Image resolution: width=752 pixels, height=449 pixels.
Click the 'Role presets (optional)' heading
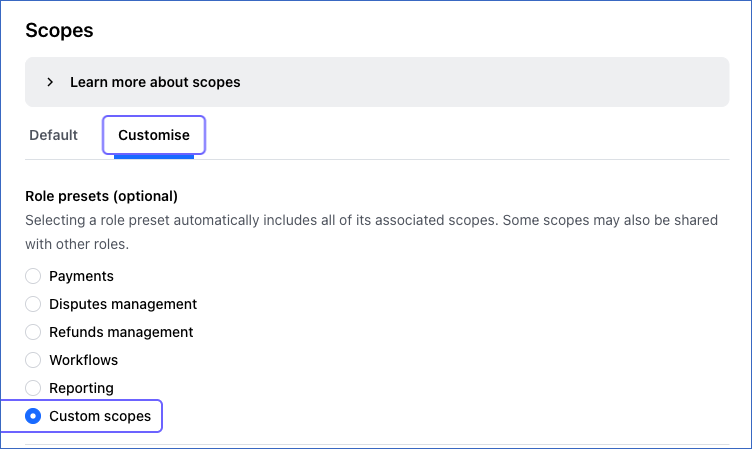pyautogui.click(x=101, y=196)
